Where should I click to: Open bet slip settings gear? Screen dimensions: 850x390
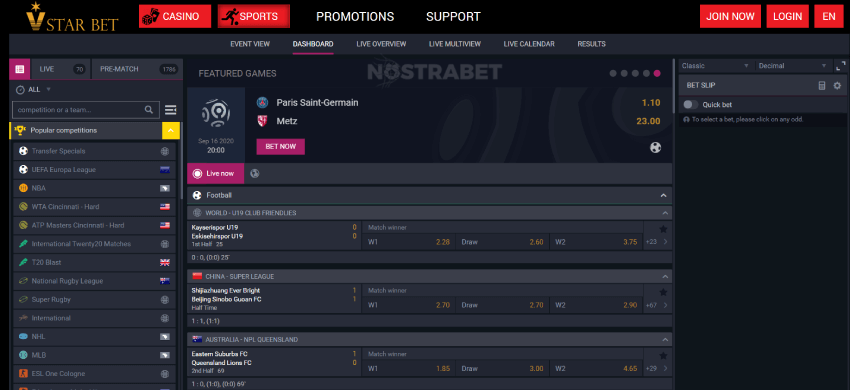pos(837,86)
